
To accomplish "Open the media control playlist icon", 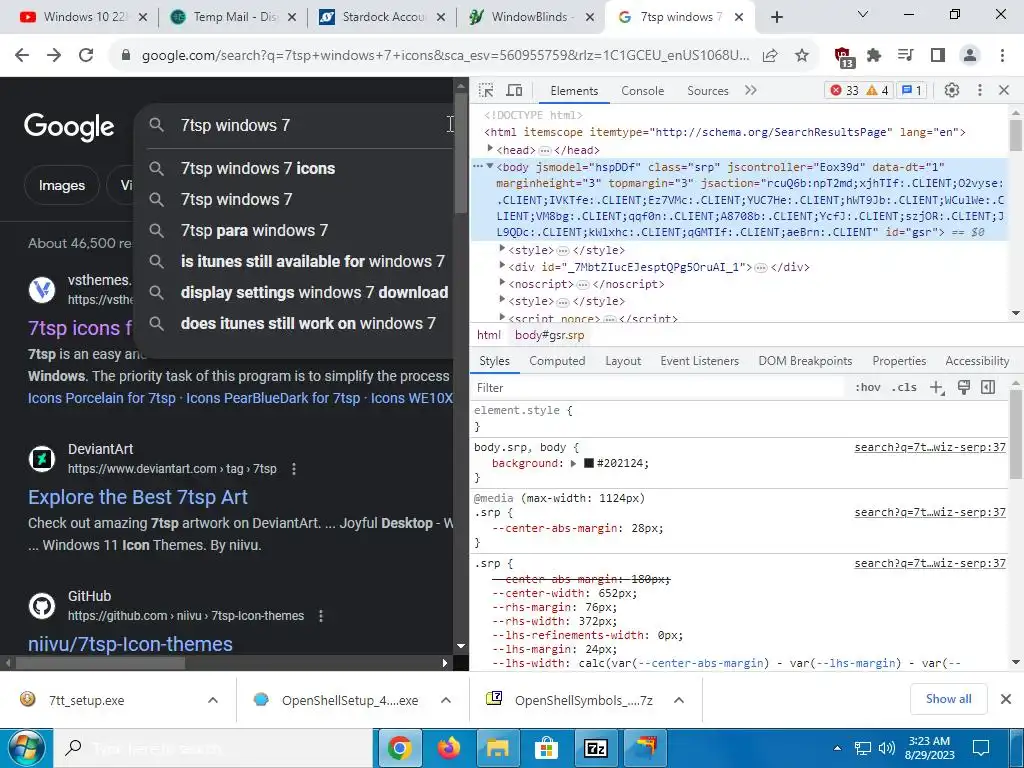I will (905, 56).
